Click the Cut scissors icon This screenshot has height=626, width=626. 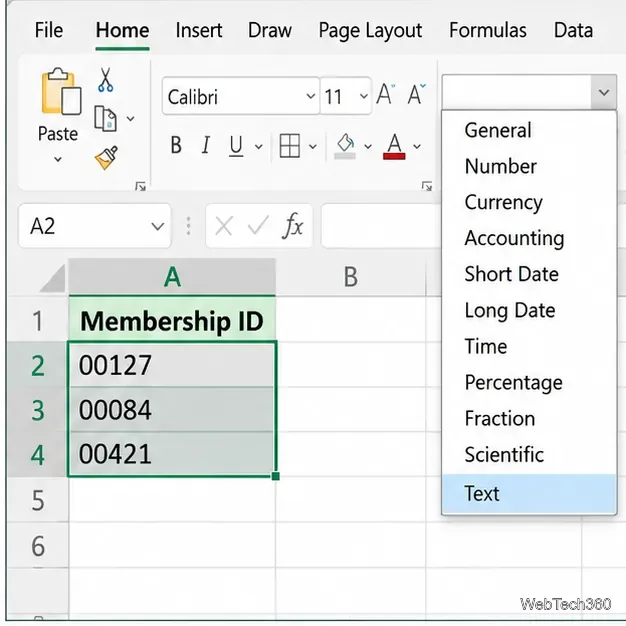point(105,80)
